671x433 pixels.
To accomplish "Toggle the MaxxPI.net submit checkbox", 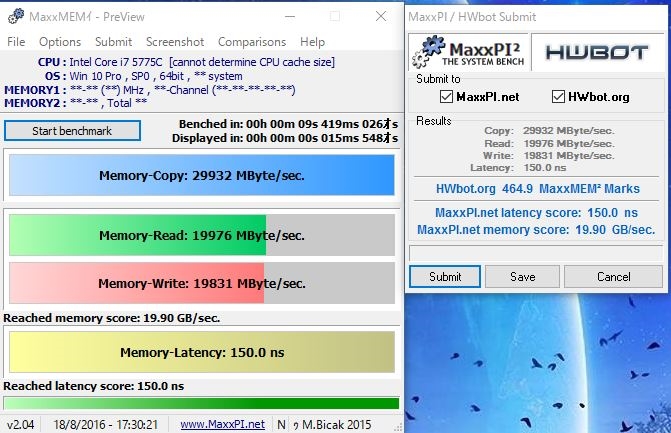I will [446, 97].
